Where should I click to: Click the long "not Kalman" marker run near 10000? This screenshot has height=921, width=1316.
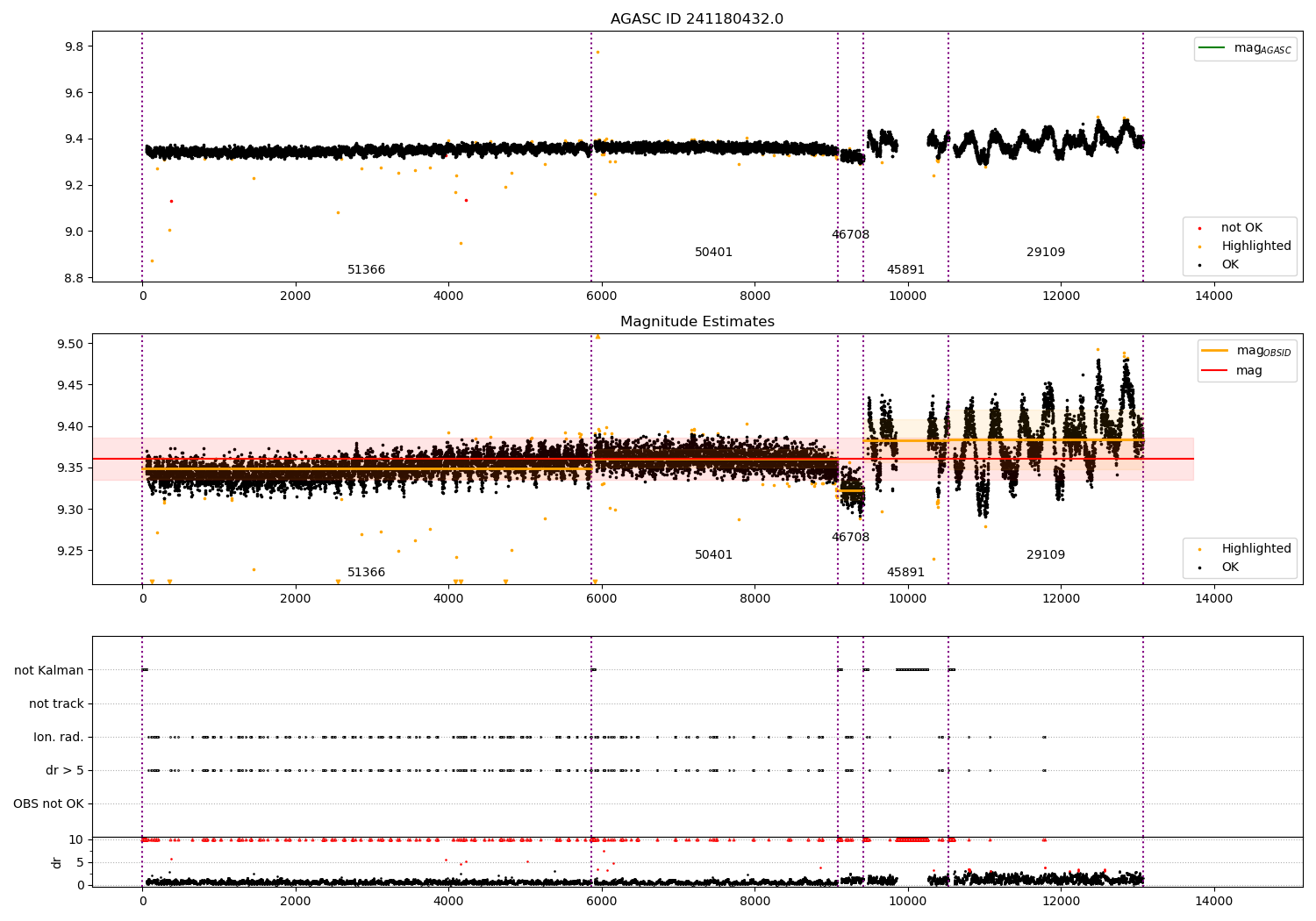(x=912, y=670)
